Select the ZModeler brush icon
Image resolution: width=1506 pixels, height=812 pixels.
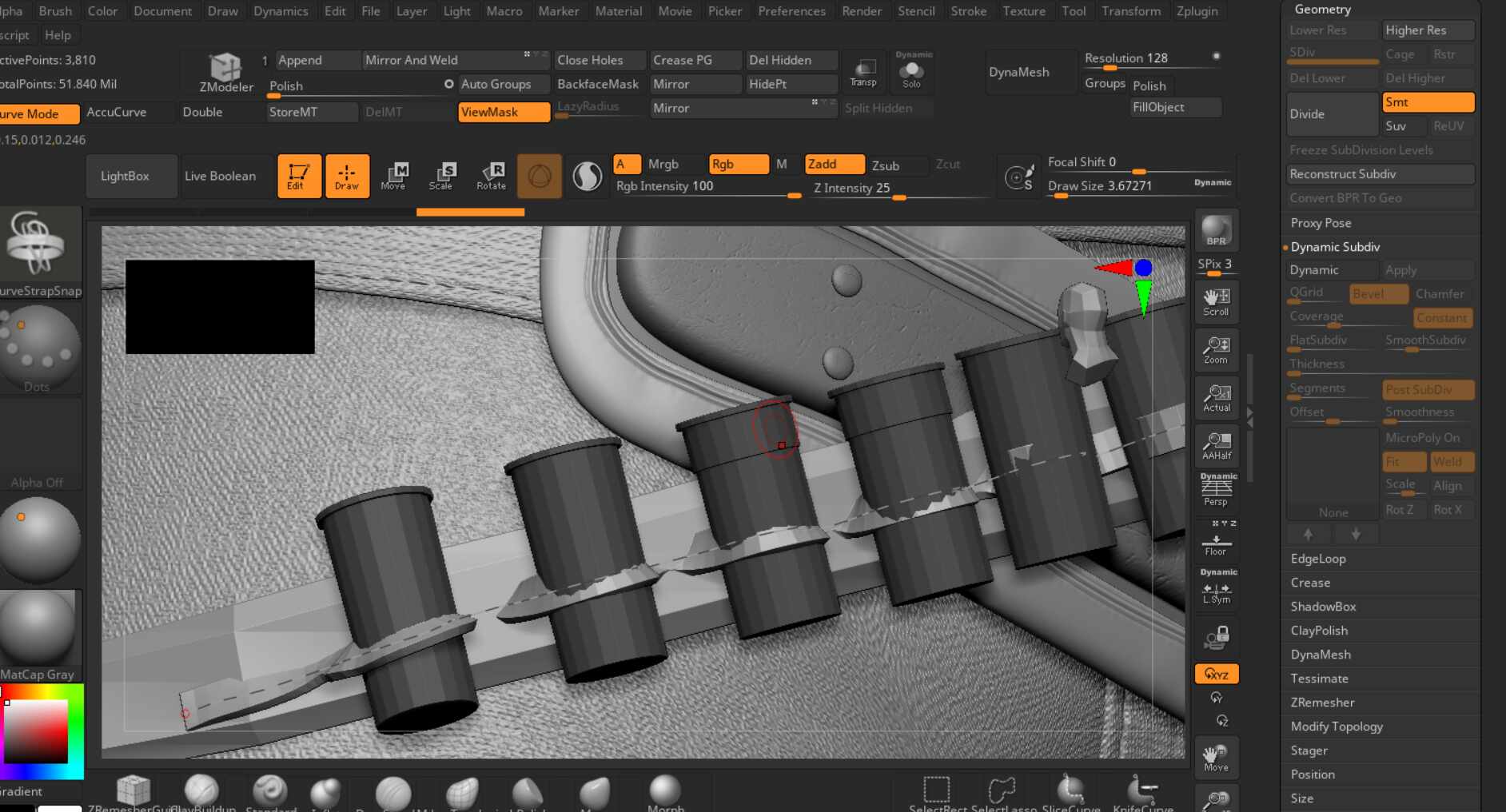pos(225,72)
